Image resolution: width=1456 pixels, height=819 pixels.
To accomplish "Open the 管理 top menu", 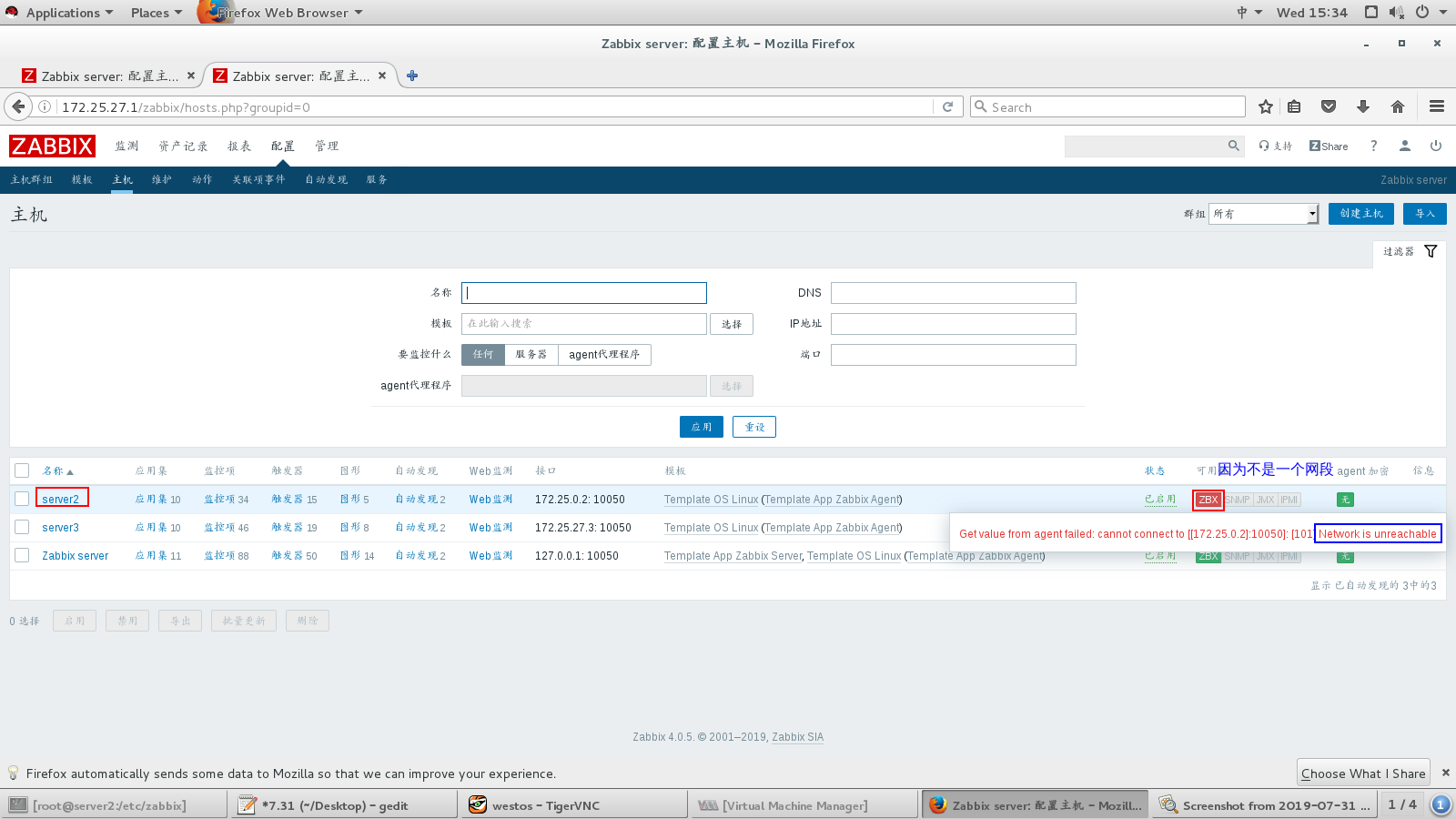I will [327, 146].
